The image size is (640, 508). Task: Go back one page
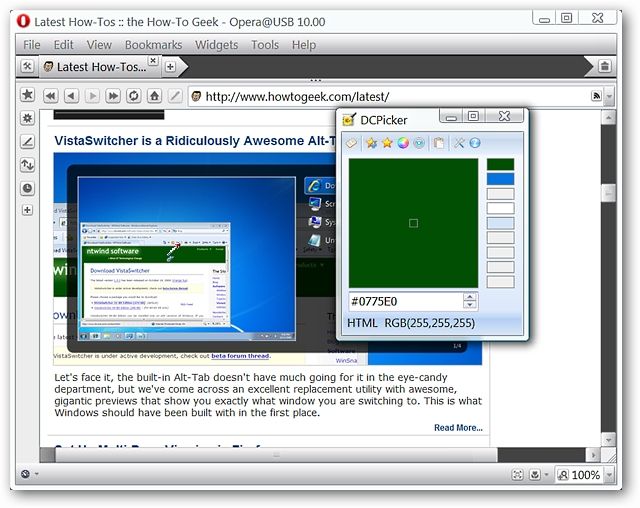pyautogui.click(x=71, y=96)
